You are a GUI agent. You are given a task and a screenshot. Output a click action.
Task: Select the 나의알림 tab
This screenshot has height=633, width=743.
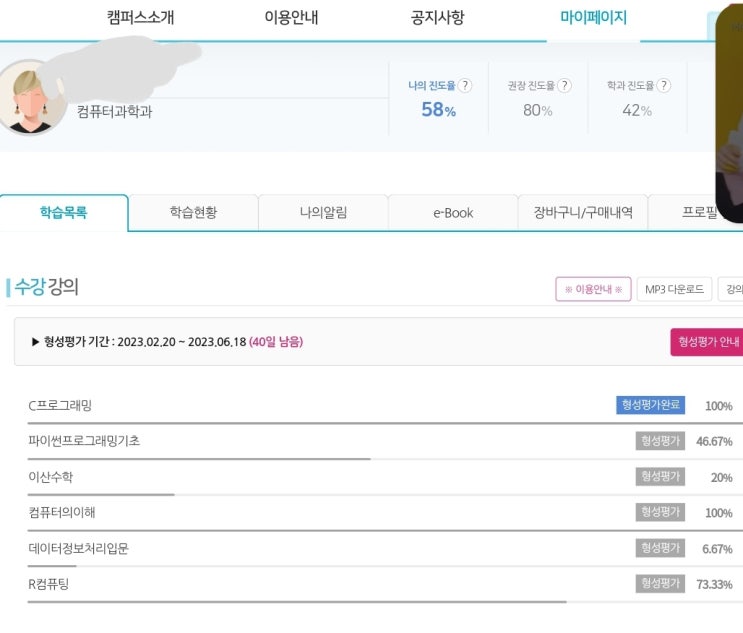323,213
